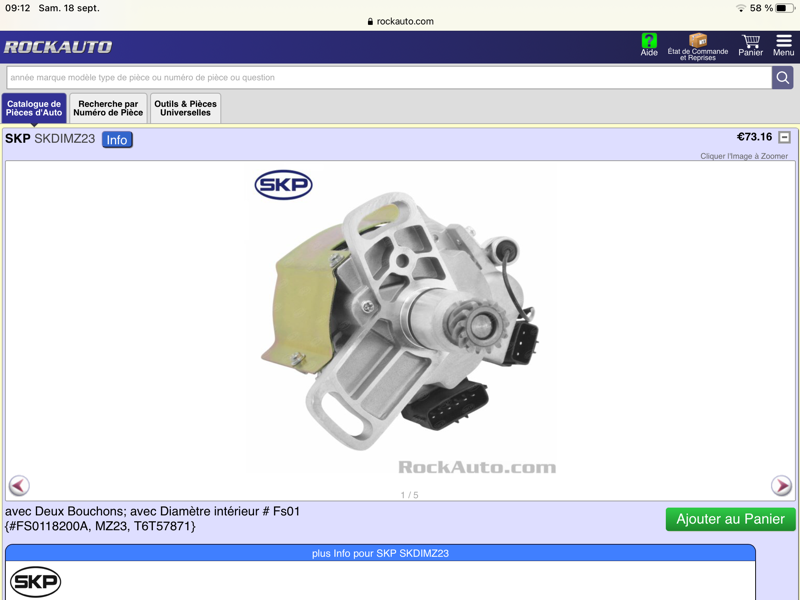Screen dimensions: 800x600
Task: Click the Wi-Fi status icon
Action: coord(740,8)
